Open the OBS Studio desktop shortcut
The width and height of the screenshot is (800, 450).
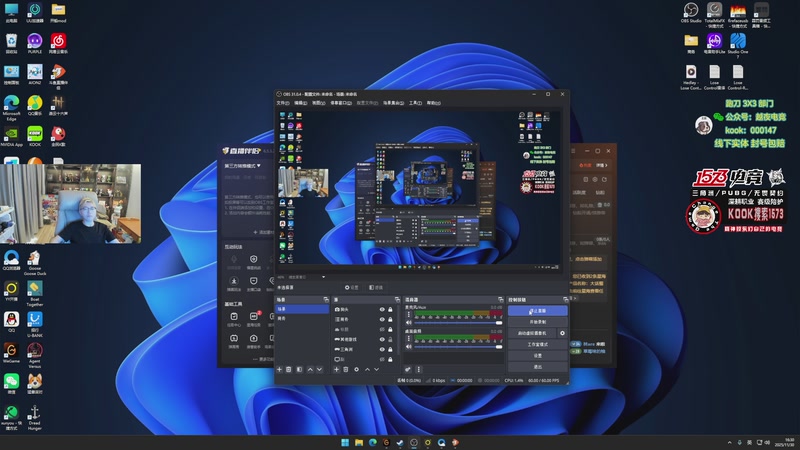click(691, 13)
